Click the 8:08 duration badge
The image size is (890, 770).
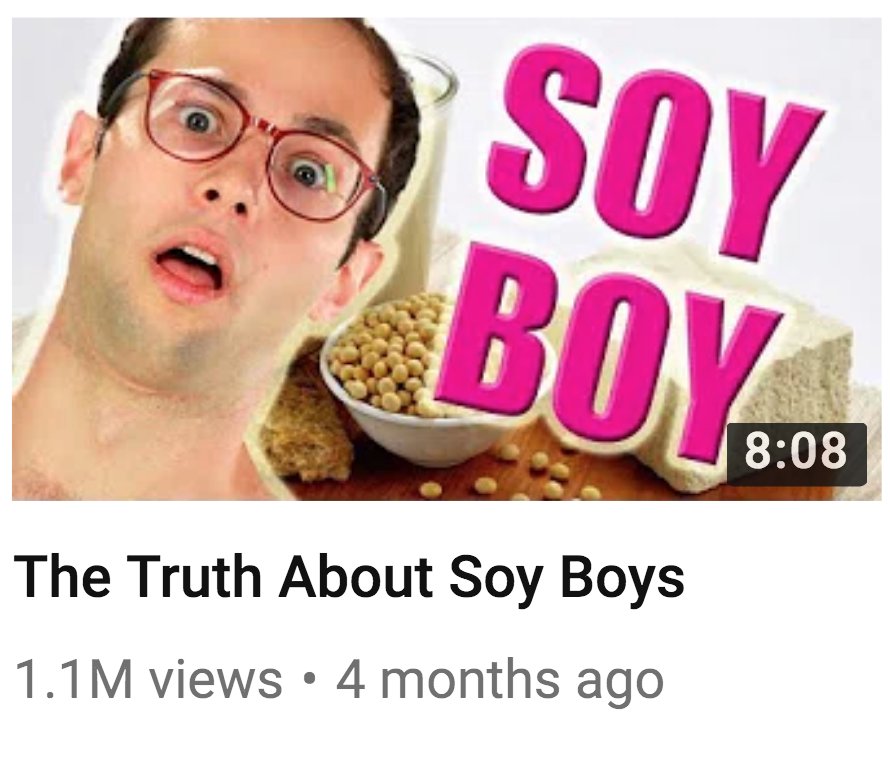click(796, 454)
